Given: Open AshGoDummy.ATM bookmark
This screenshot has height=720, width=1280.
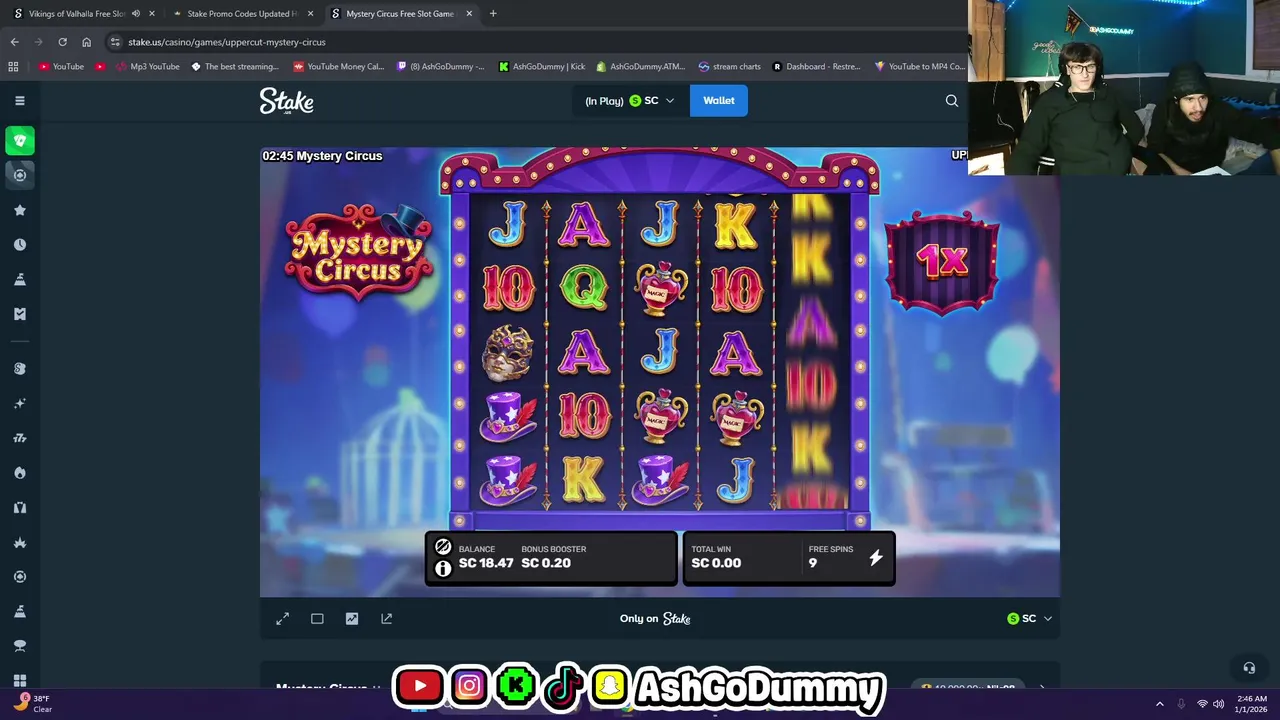Looking at the screenshot, I should click(x=641, y=66).
